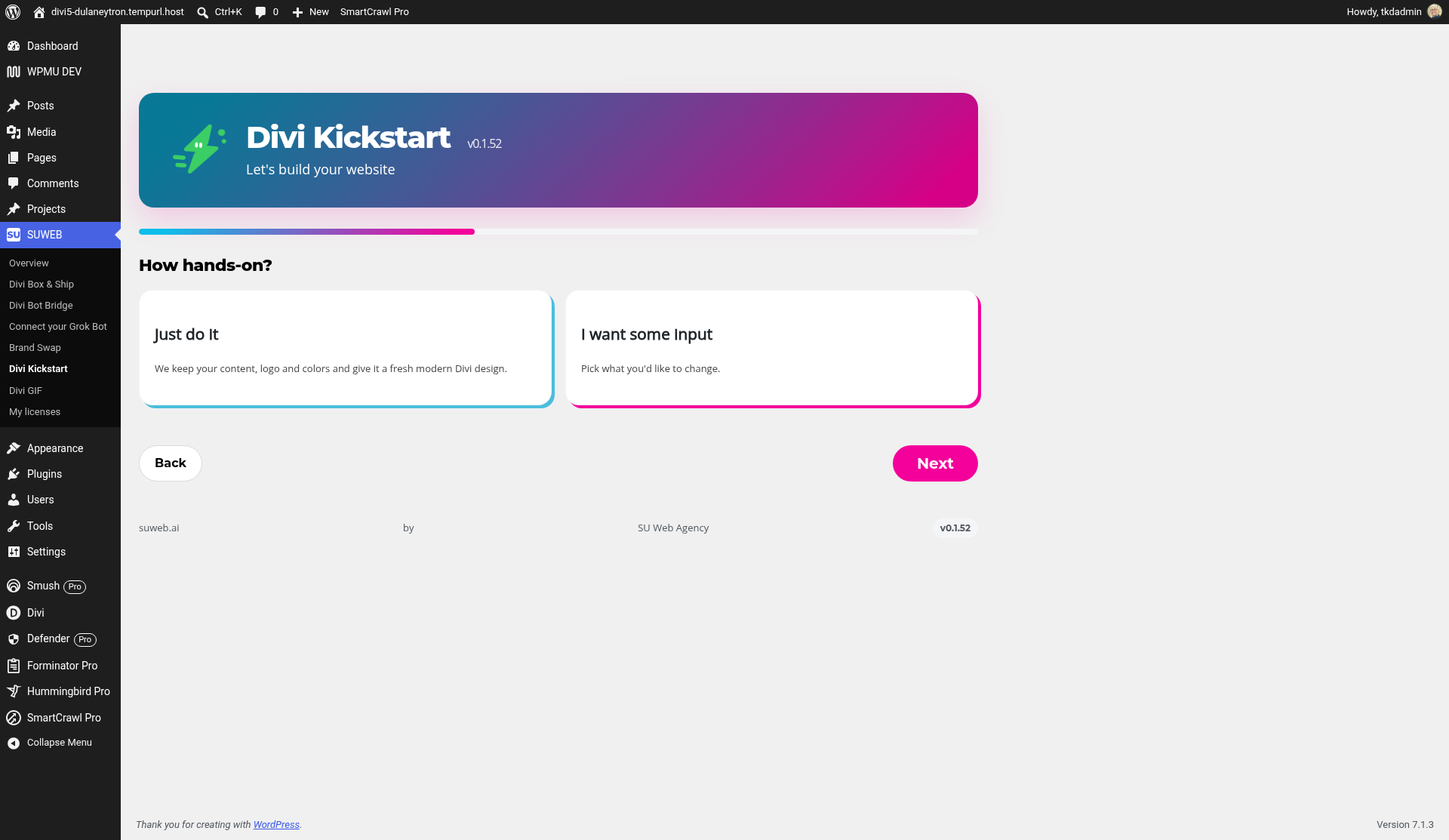The height and width of the screenshot is (840, 1449).
Task: Click the Divi D logo icon in sidebar
Action: coord(14,613)
